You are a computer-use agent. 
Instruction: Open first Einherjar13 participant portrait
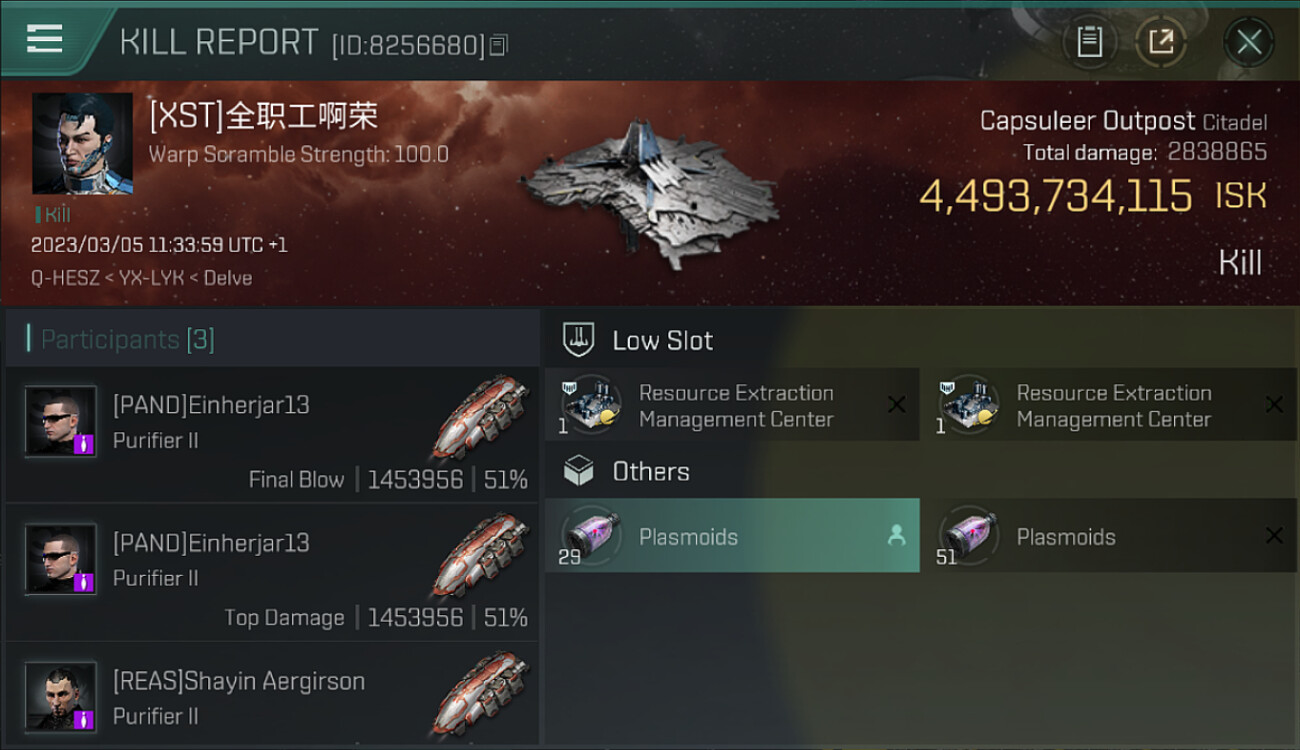pos(61,421)
